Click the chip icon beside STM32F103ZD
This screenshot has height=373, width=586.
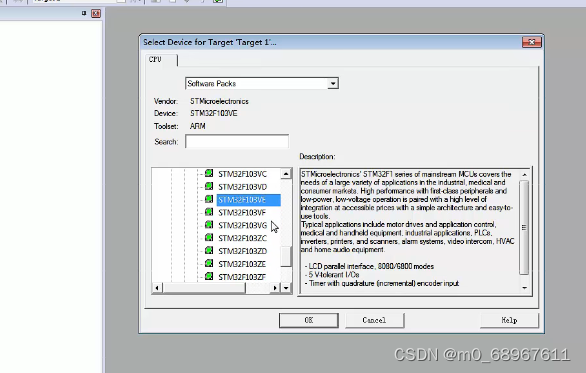(x=209, y=250)
